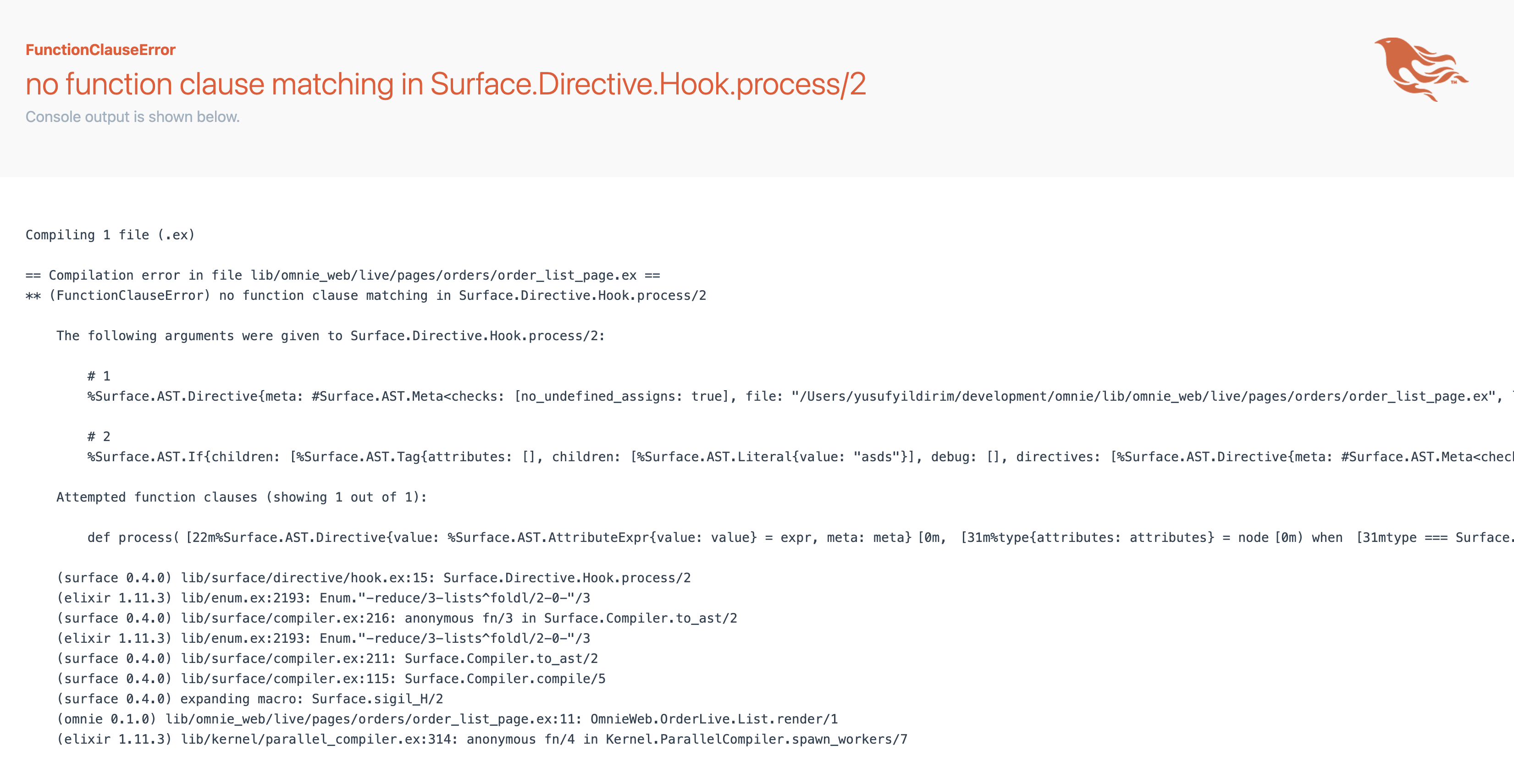The height and width of the screenshot is (784, 1514).
Task: Click the '** (FunctionClauseError)' console line
Action: coord(365,296)
